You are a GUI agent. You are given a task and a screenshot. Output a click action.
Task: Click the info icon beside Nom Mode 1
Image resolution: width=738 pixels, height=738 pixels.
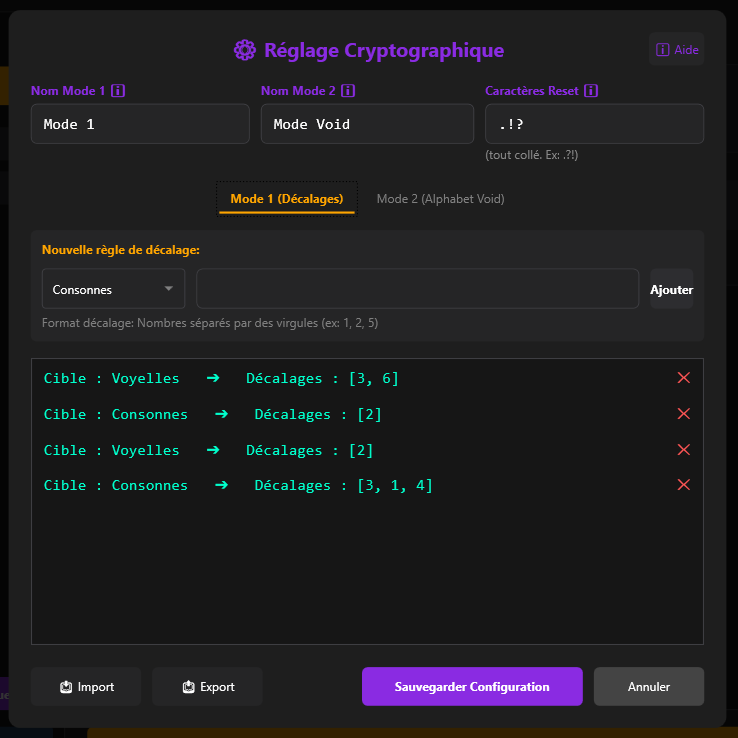point(118,91)
